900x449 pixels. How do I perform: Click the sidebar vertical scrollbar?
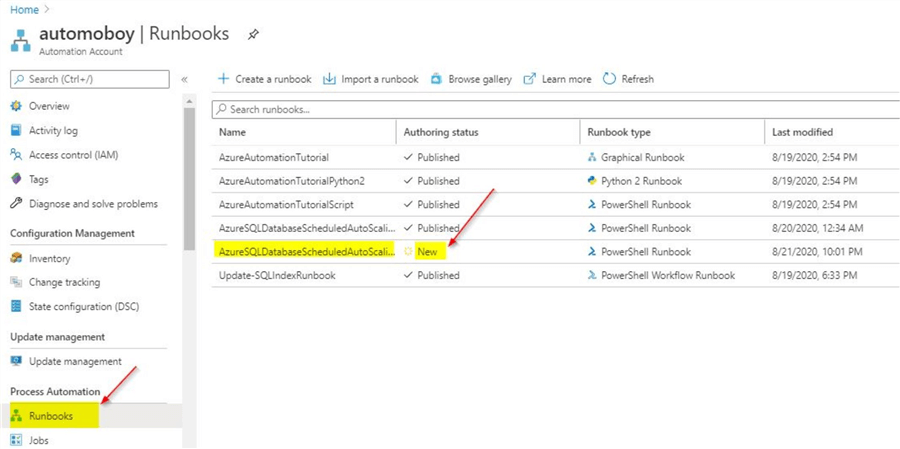click(x=189, y=180)
